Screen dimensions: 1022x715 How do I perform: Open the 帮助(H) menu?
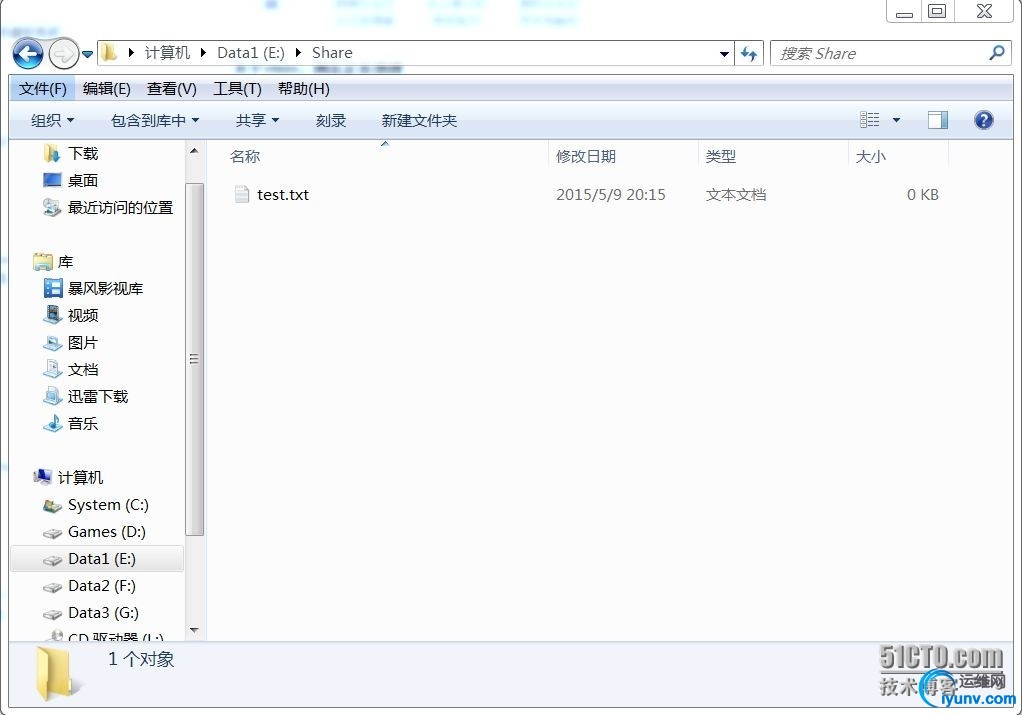click(x=303, y=89)
